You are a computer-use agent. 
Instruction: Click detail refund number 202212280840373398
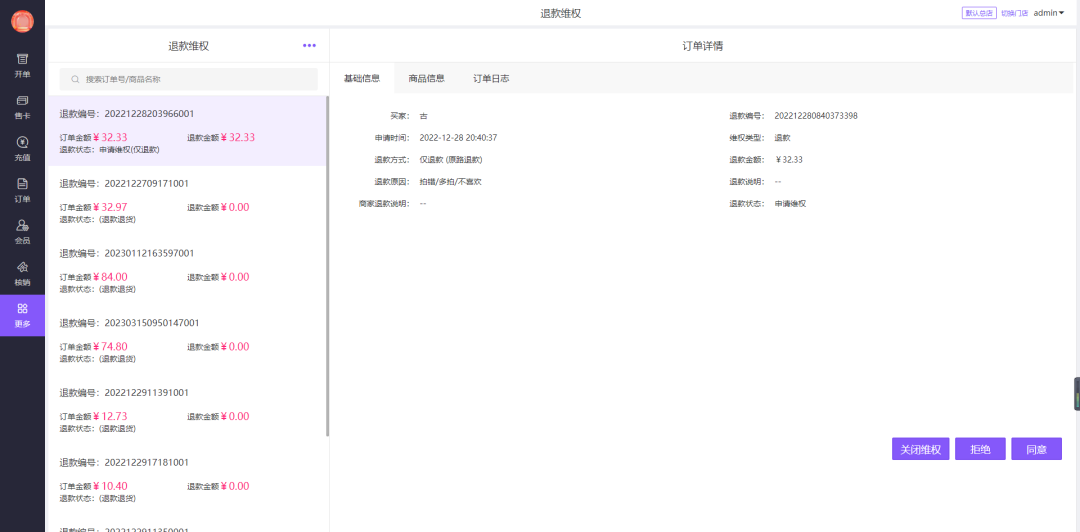816,116
